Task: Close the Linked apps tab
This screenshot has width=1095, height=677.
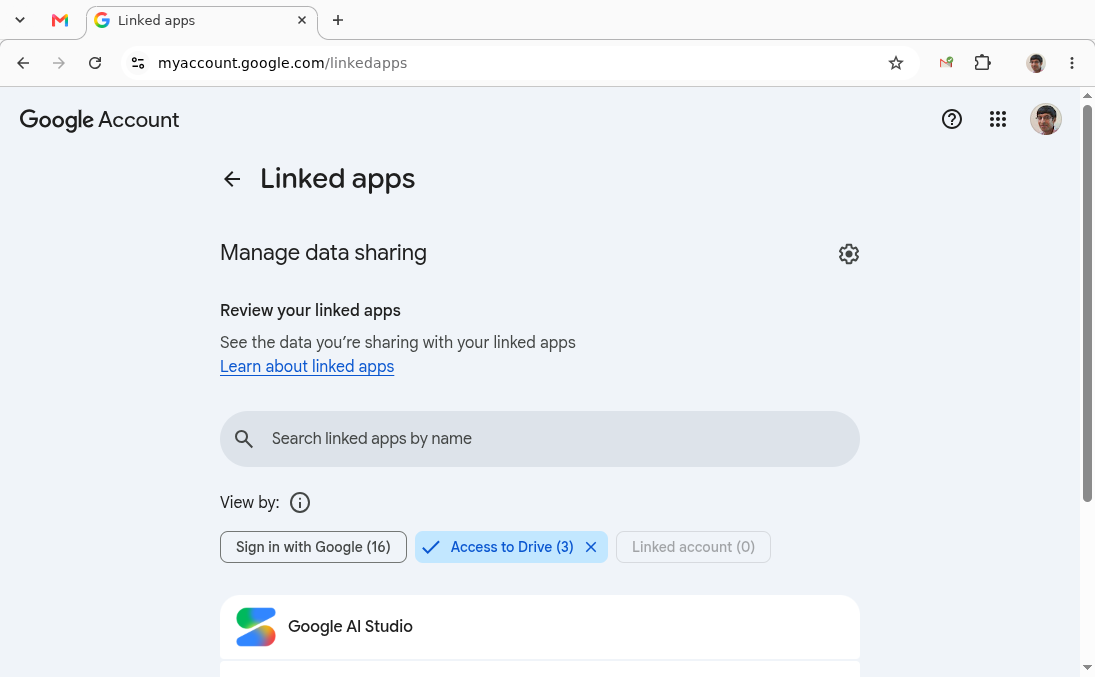Action: 302,20
